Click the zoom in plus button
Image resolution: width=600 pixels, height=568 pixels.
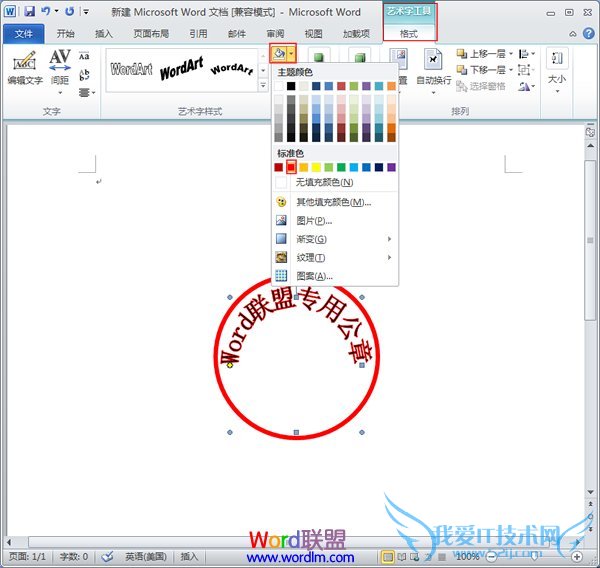click(x=577, y=556)
